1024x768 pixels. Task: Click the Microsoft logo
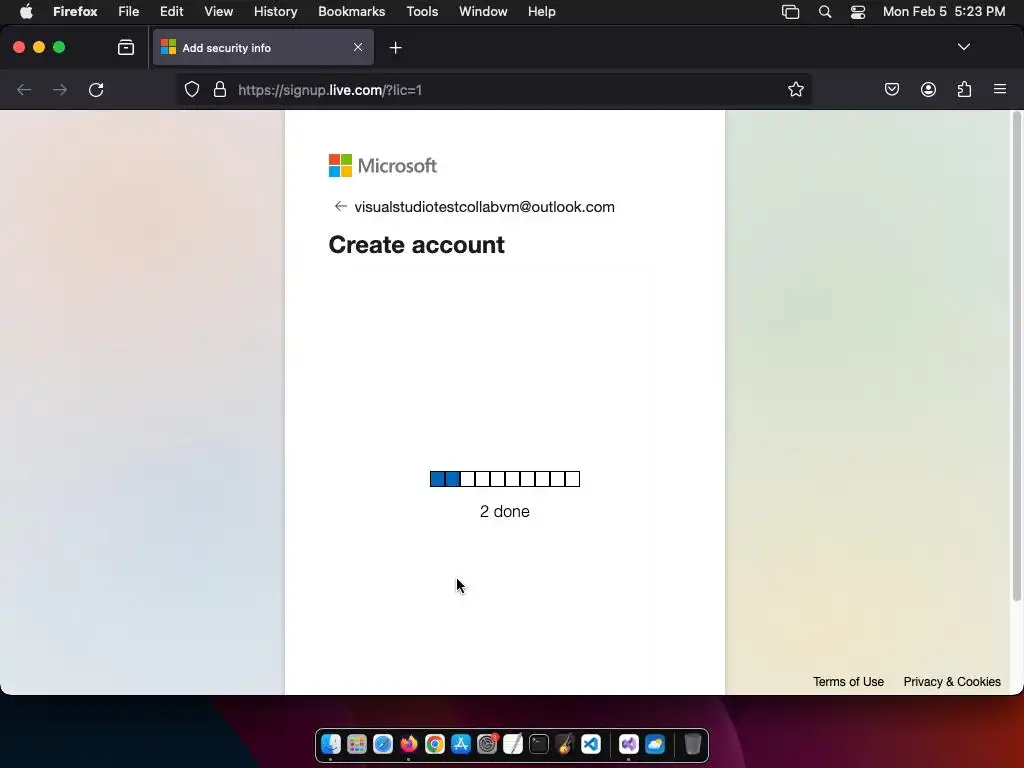(x=383, y=166)
